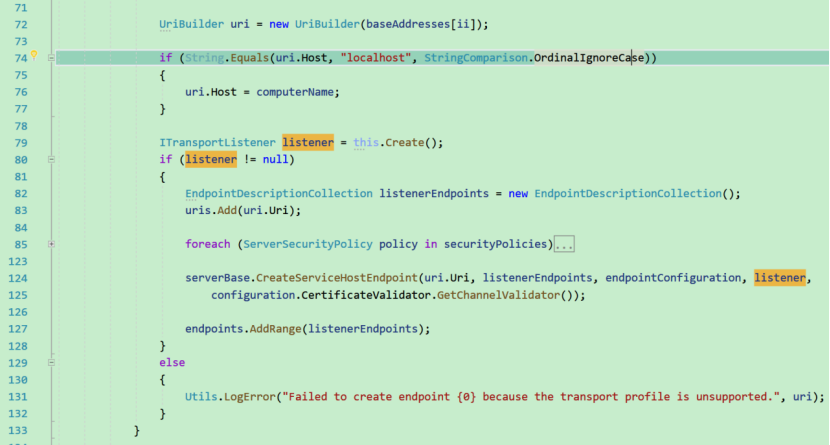Click highlighted 'listener' on line 80
Image resolution: width=830 pixels, height=445 pixels.
pyautogui.click(x=211, y=159)
